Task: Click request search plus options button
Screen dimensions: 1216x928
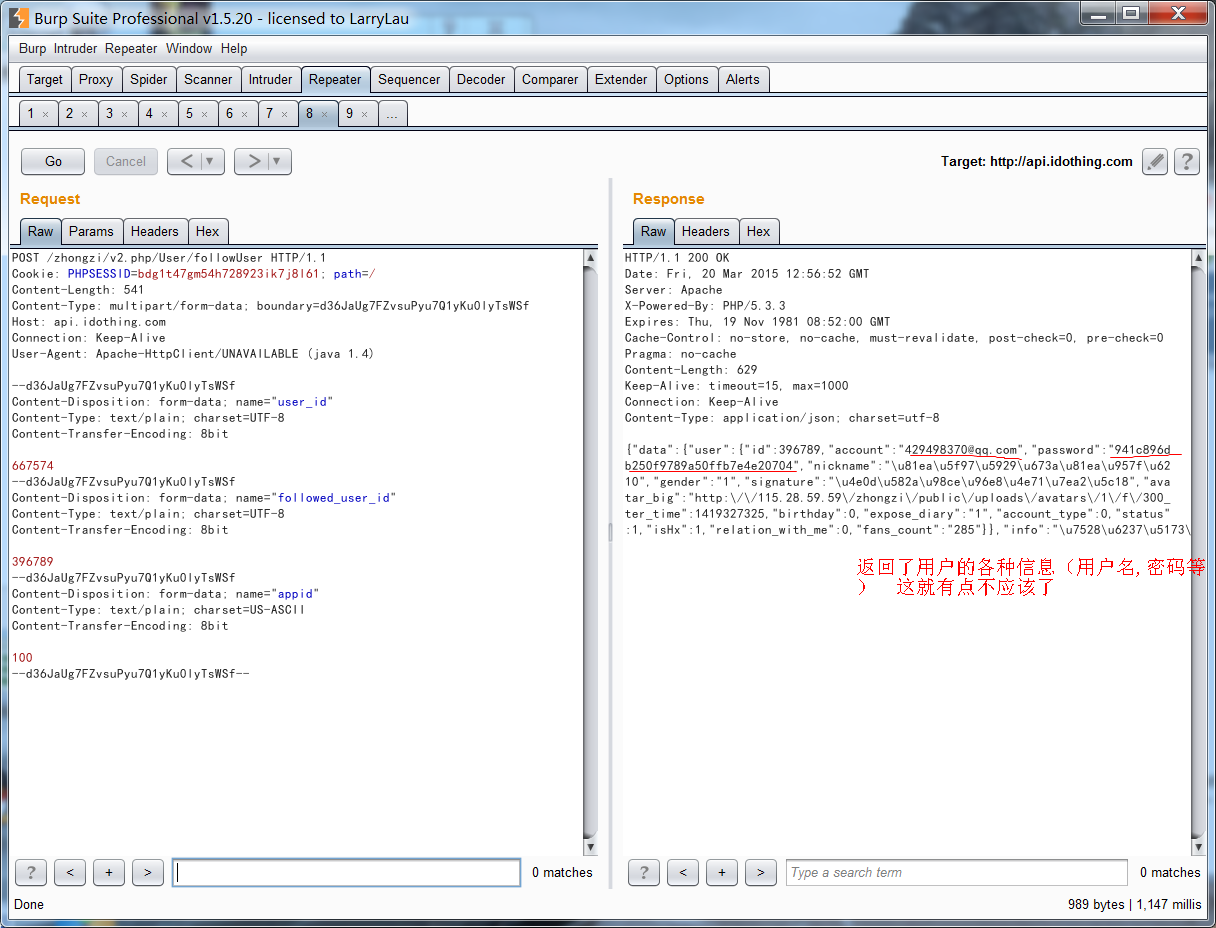Action: pos(109,872)
